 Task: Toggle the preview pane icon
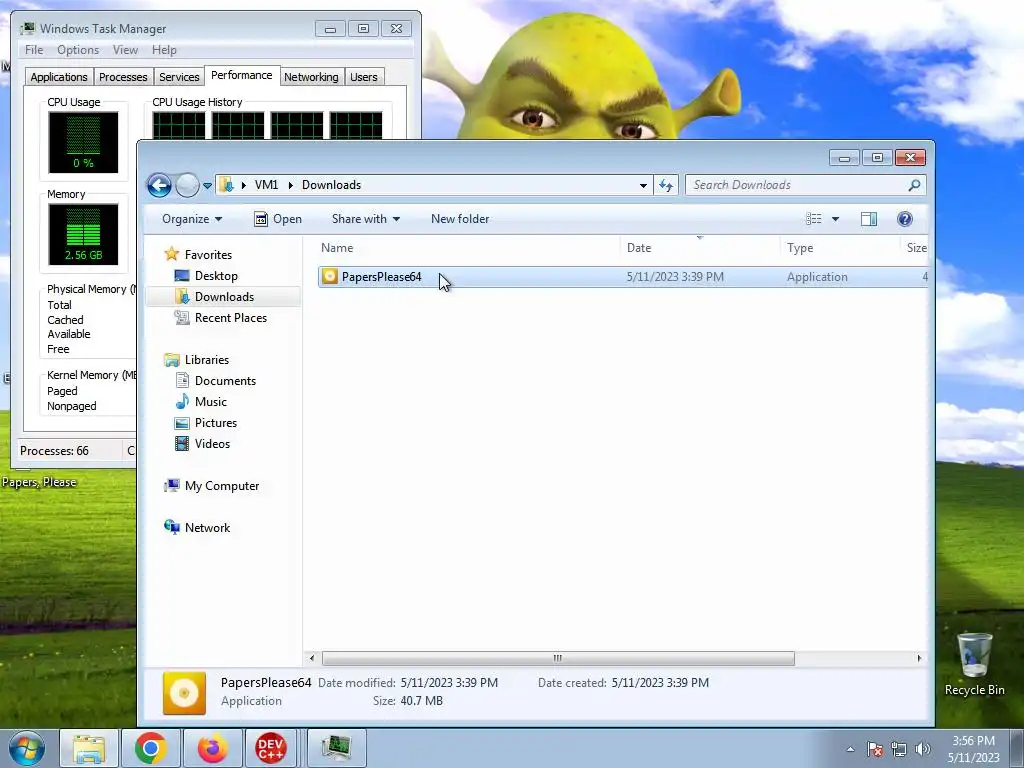tap(869, 219)
